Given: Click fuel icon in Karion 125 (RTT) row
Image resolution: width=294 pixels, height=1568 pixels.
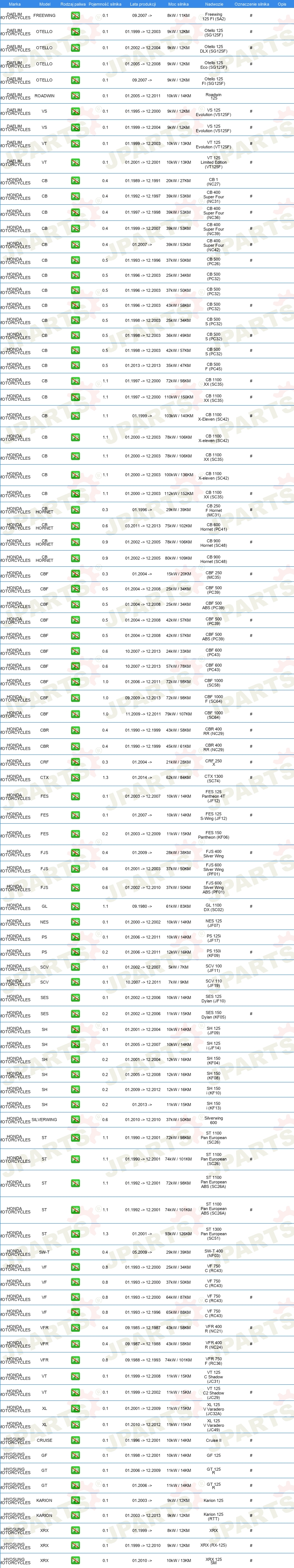Looking at the screenshot, I should [x=75, y=1516].
